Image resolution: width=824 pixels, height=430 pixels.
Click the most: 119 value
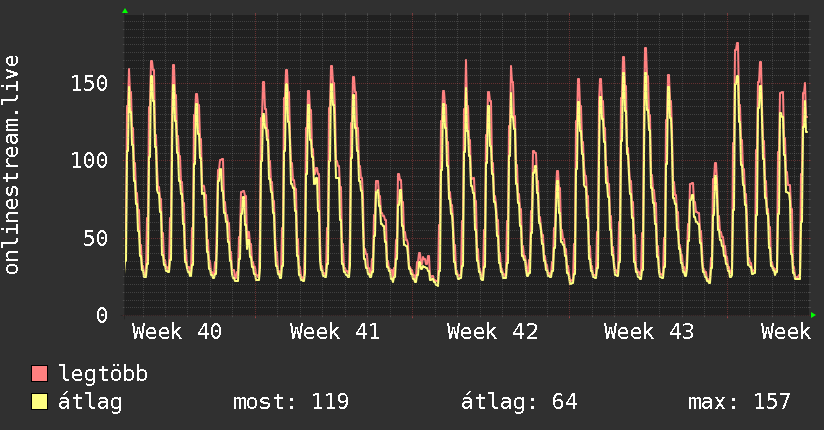pos(291,402)
